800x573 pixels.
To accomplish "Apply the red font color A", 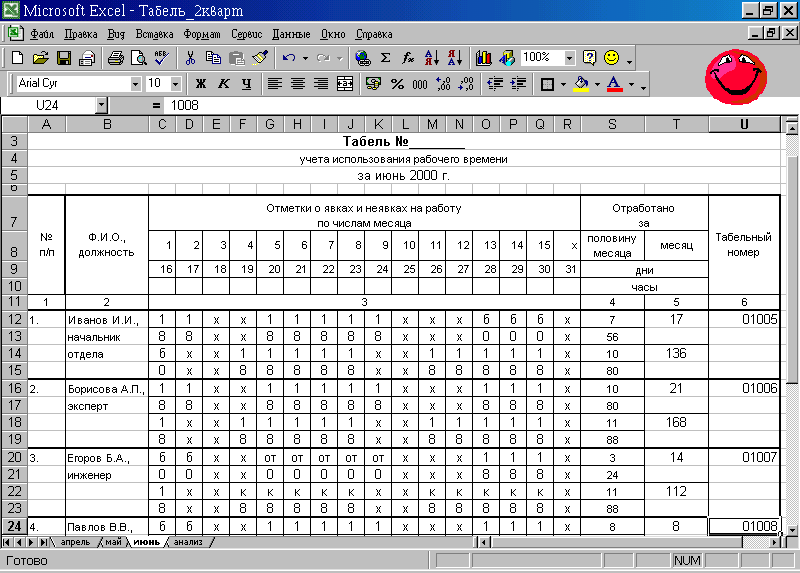I will pyautogui.click(x=614, y=84).
